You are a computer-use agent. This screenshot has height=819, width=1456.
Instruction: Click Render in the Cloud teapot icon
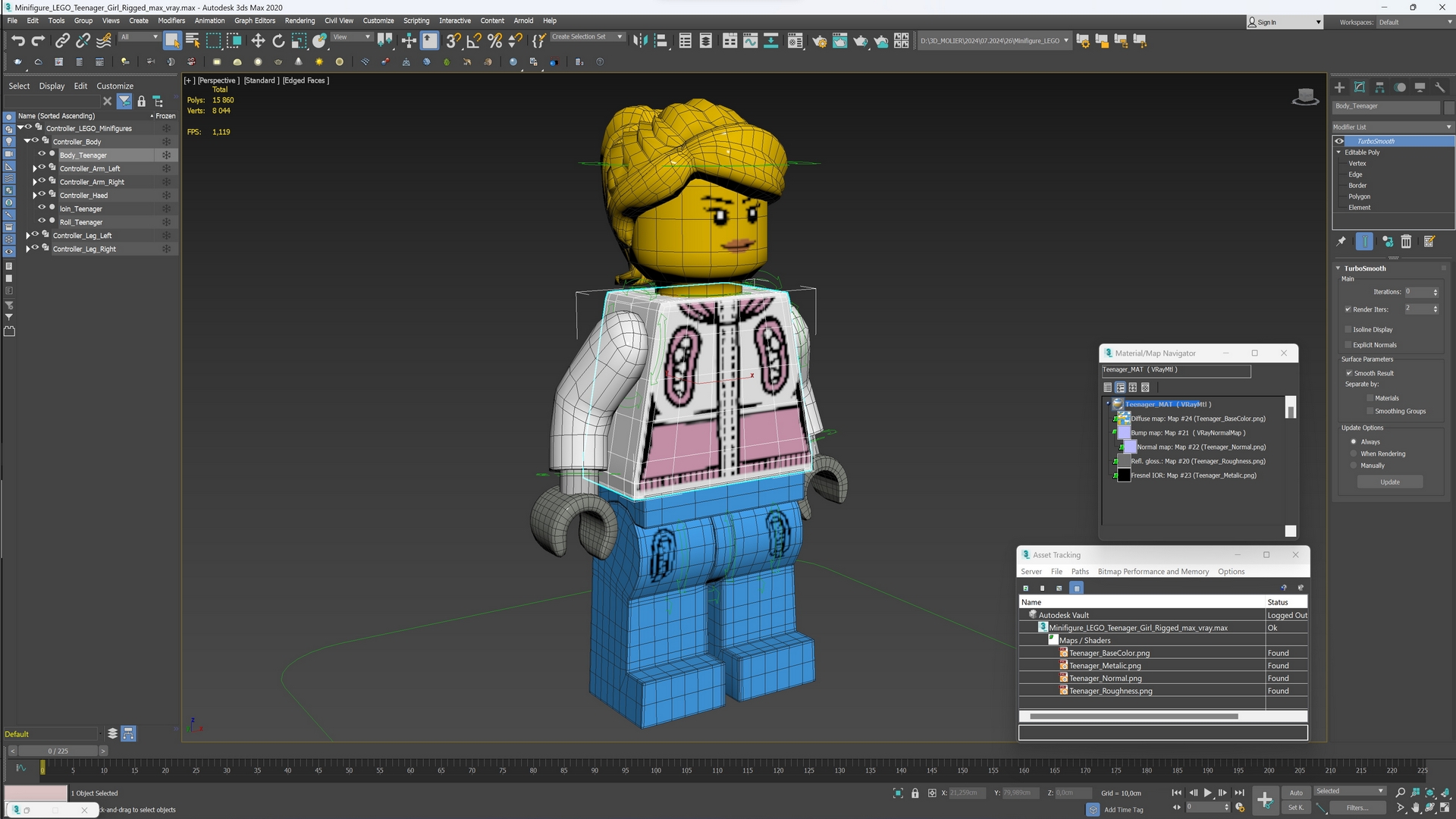coord(880,41)
